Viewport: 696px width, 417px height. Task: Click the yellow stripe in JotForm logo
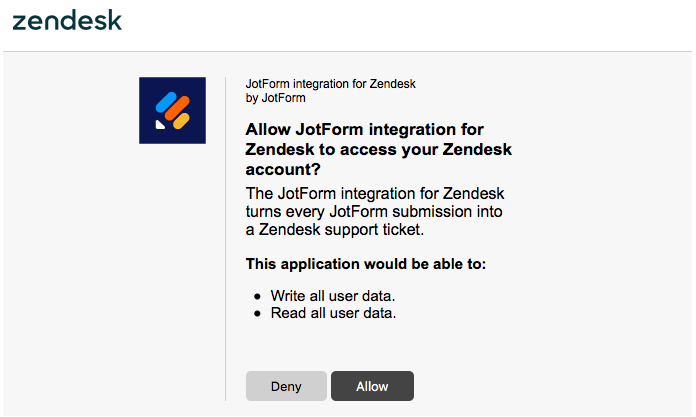182,120
